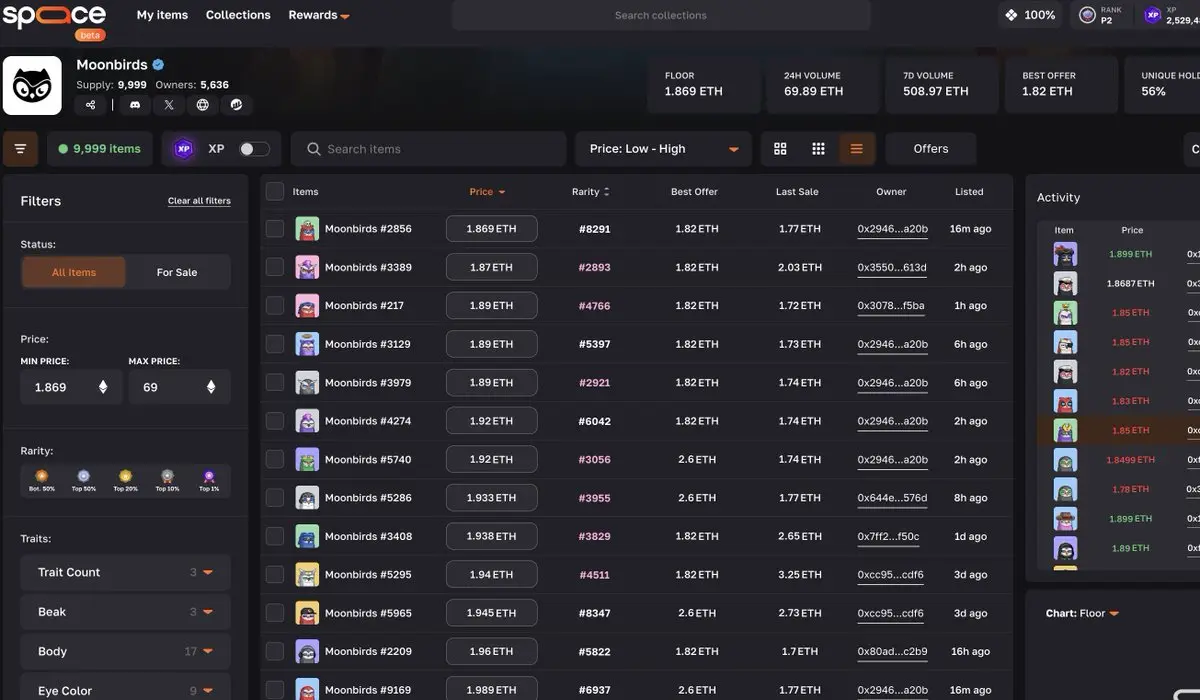Expand the Trait Count filter

[x=126, y=572]
